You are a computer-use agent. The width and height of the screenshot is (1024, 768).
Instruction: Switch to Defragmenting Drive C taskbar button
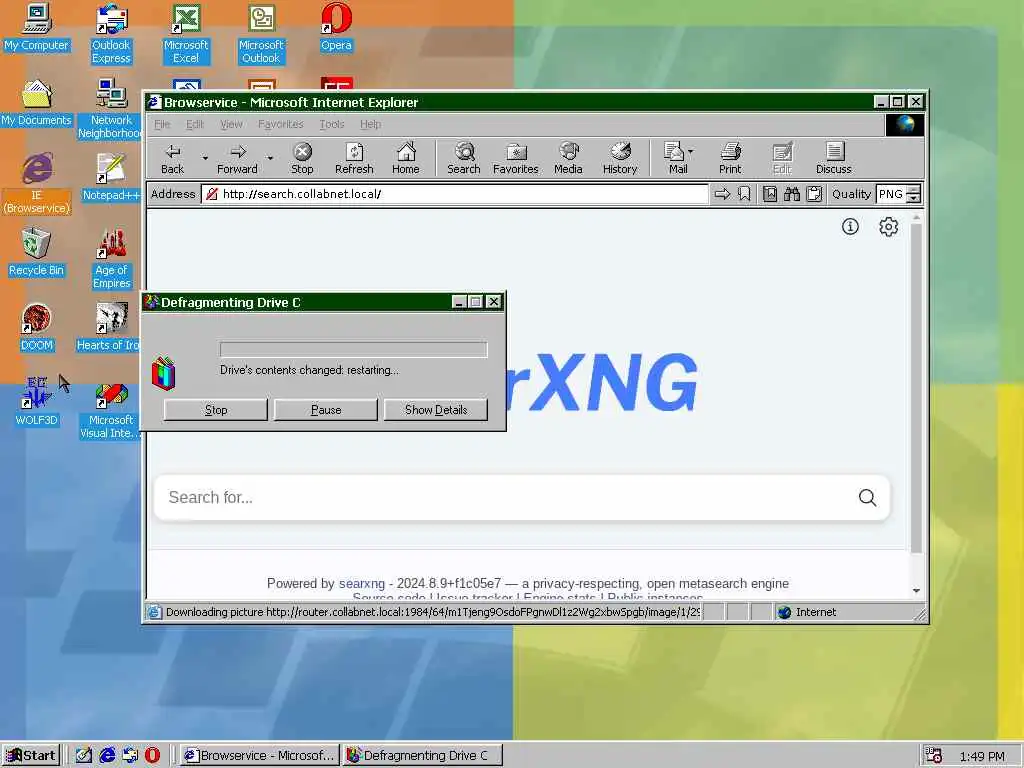(423, 755)
